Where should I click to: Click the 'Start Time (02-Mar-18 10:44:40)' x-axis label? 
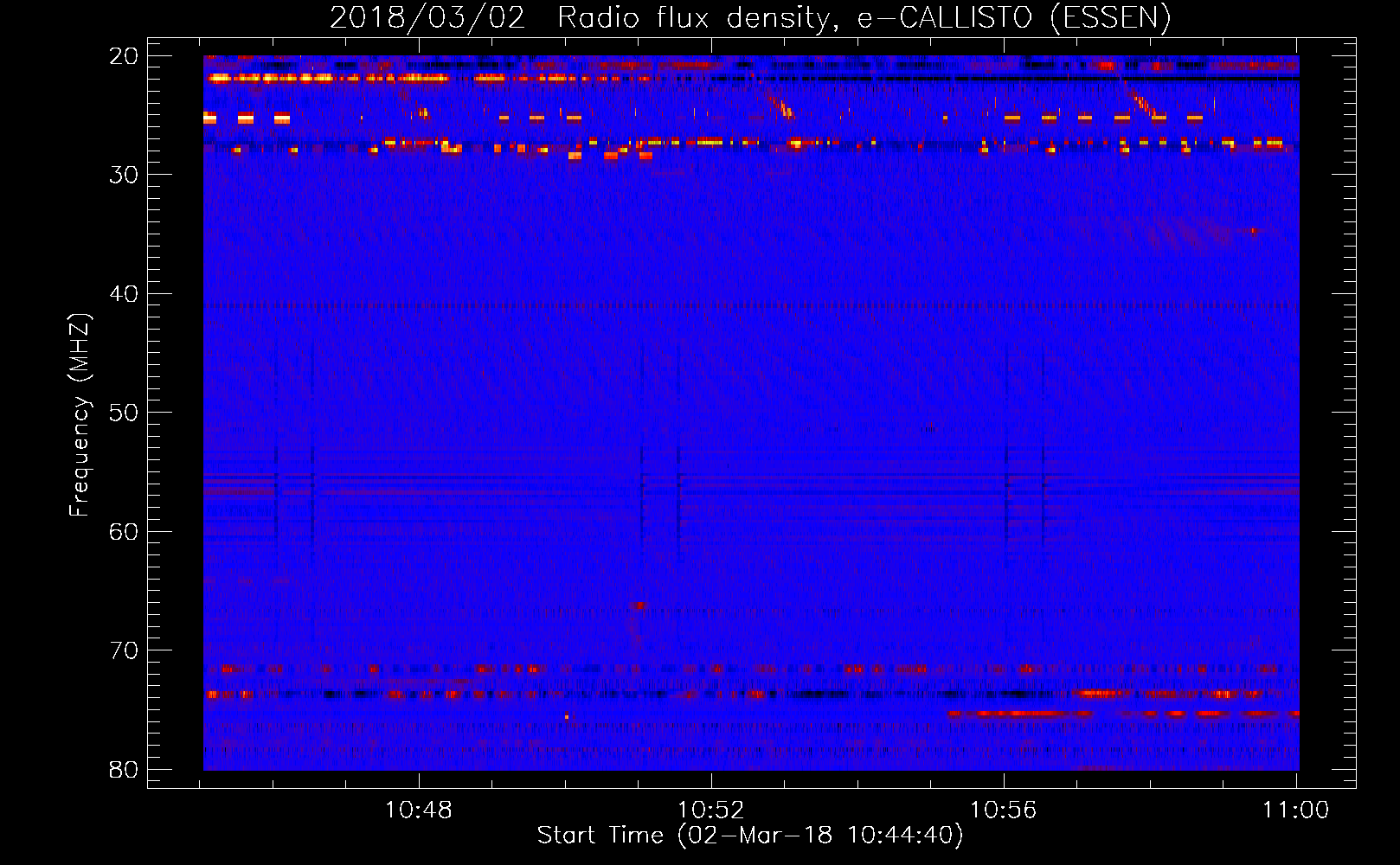click(750, 836)
